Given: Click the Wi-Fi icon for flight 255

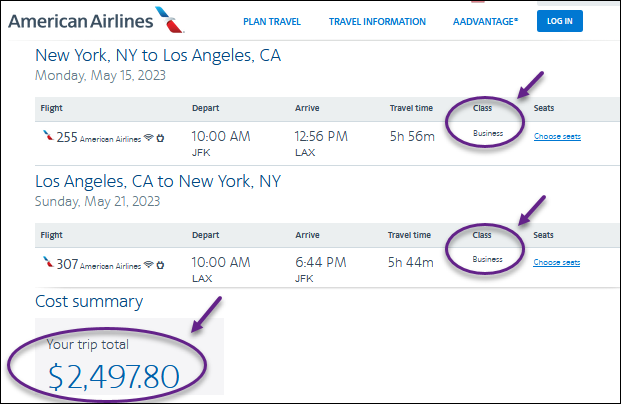Looking at the screenshot, I should (149, 137).
